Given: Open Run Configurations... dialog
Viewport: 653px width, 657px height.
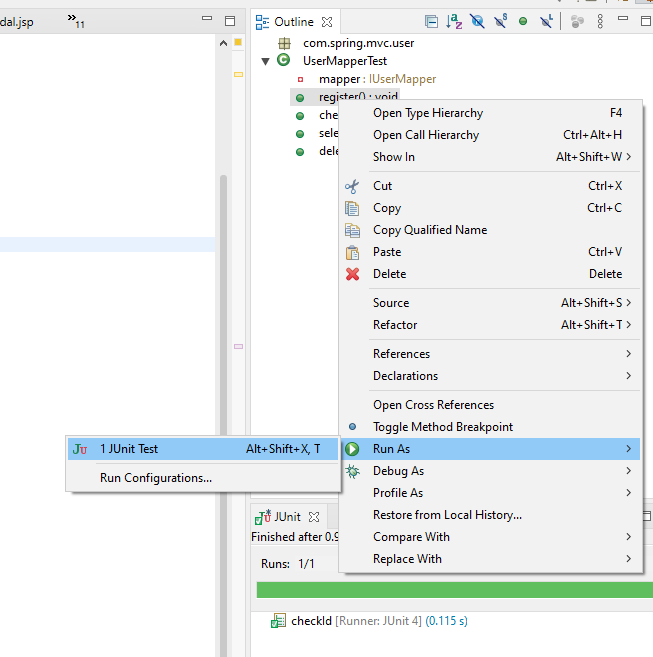Looking at the screenshot, I should (203, 478).
